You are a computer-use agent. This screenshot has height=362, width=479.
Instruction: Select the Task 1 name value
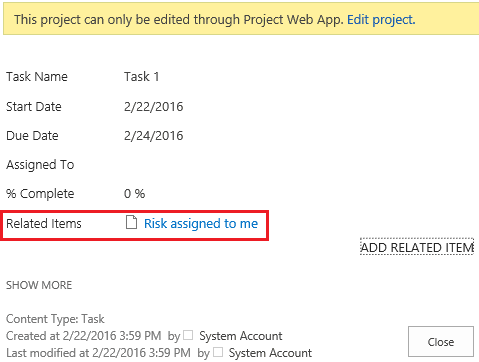point(142,77)
